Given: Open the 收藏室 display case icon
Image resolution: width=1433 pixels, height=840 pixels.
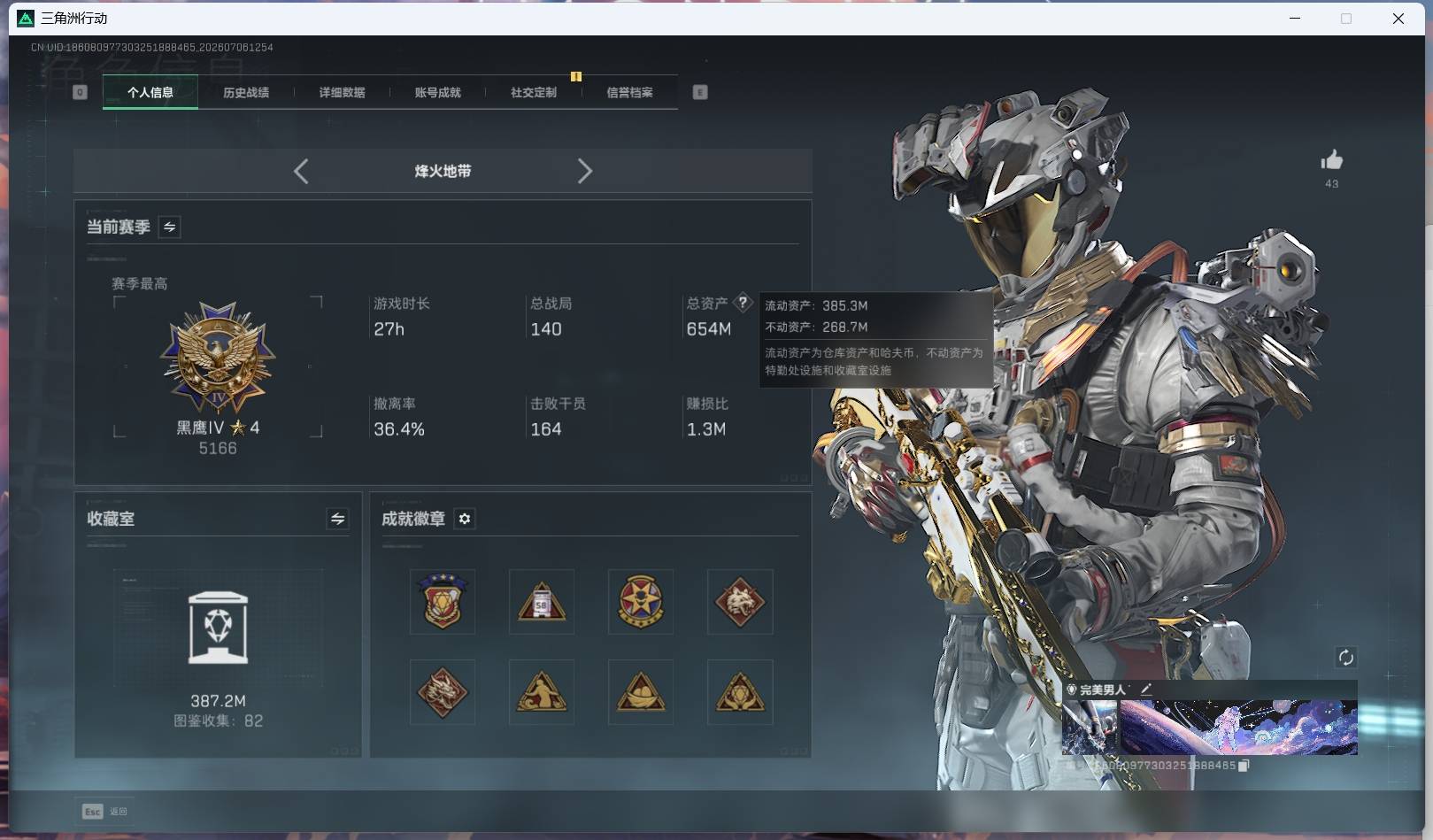Looking at the screenshot, I should 218,628.
